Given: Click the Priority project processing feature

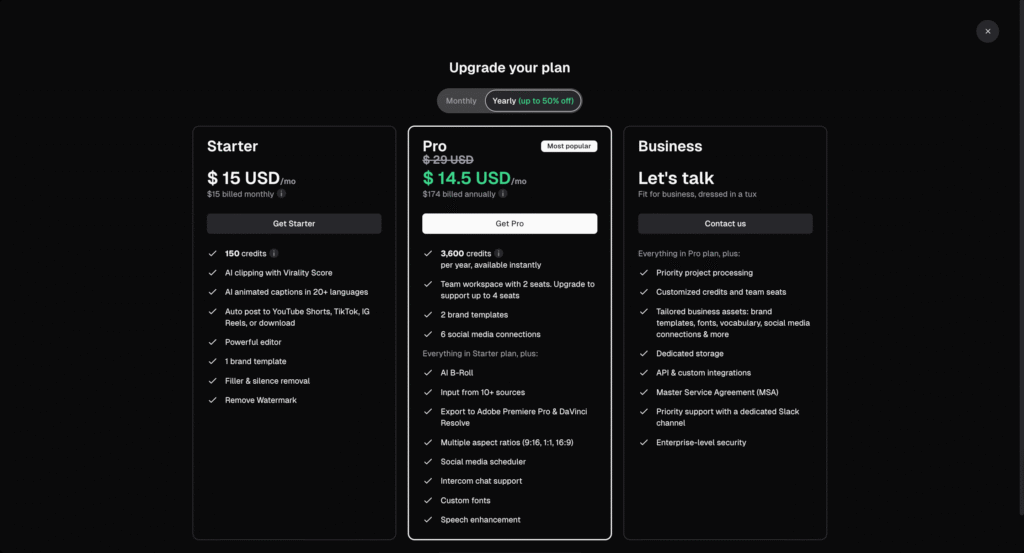Looking at the screenshot, I should 704,273.
